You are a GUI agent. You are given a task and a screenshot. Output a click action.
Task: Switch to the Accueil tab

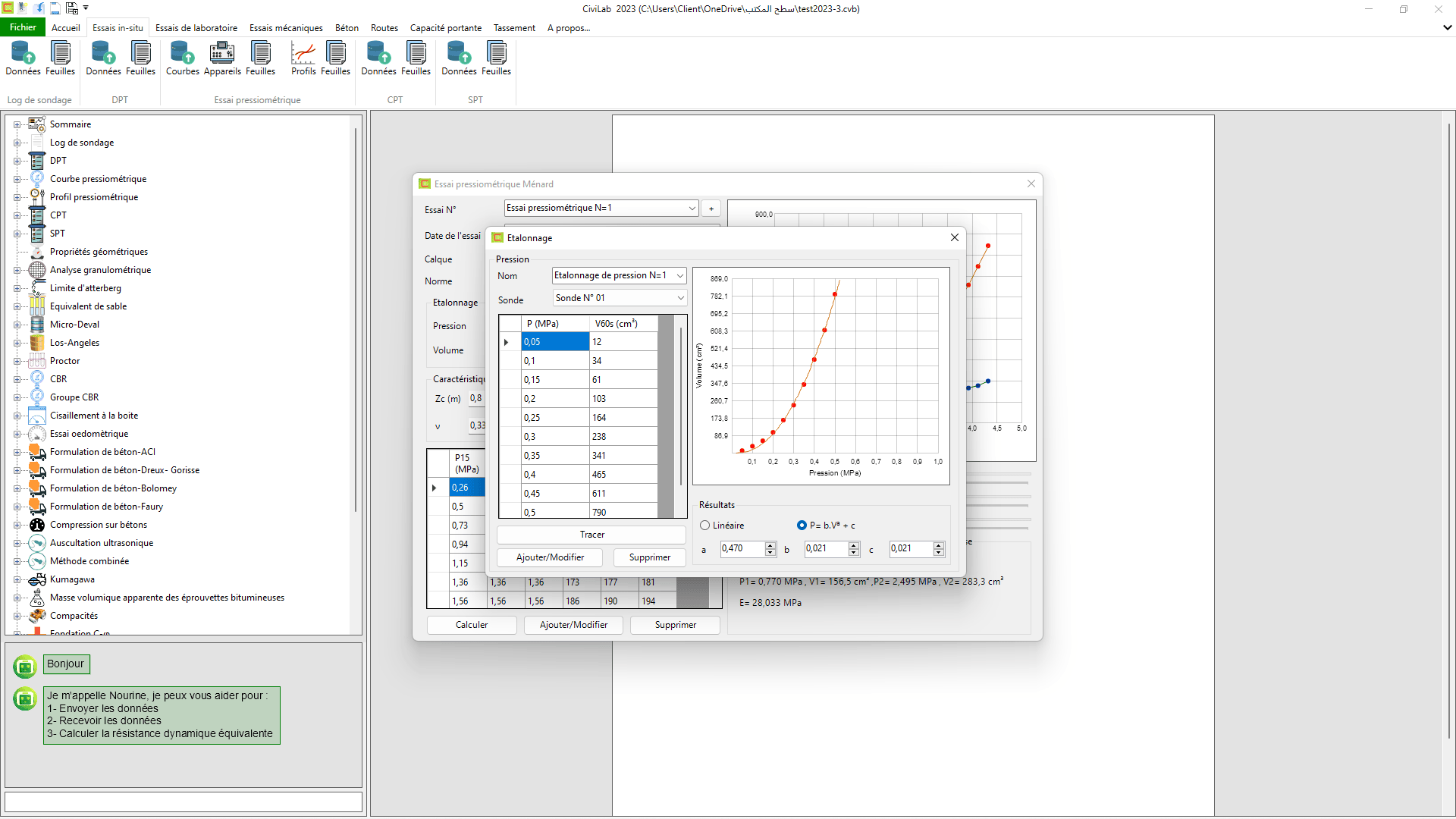click(x=66, y=28)
